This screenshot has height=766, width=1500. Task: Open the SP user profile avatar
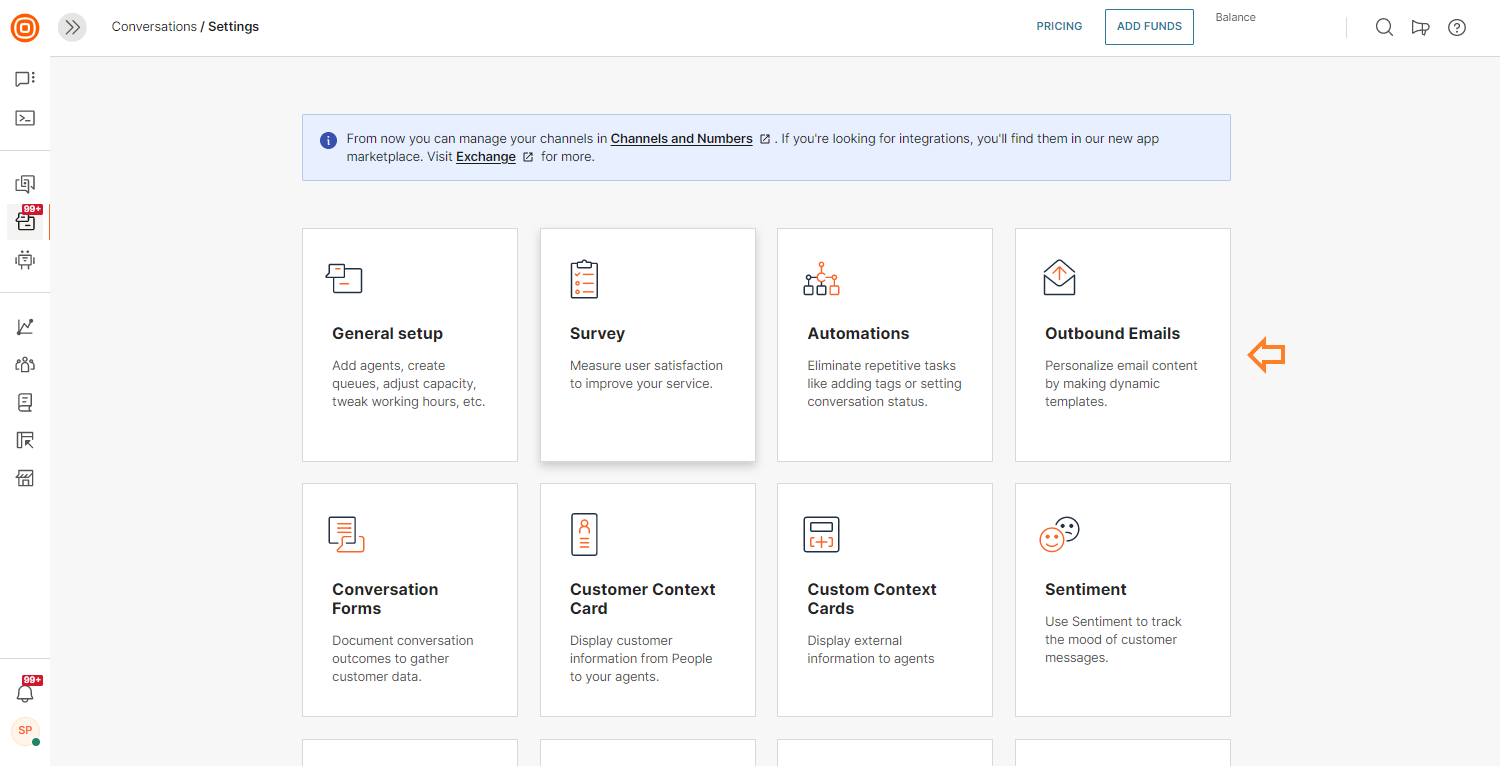[x=25, y=731]
